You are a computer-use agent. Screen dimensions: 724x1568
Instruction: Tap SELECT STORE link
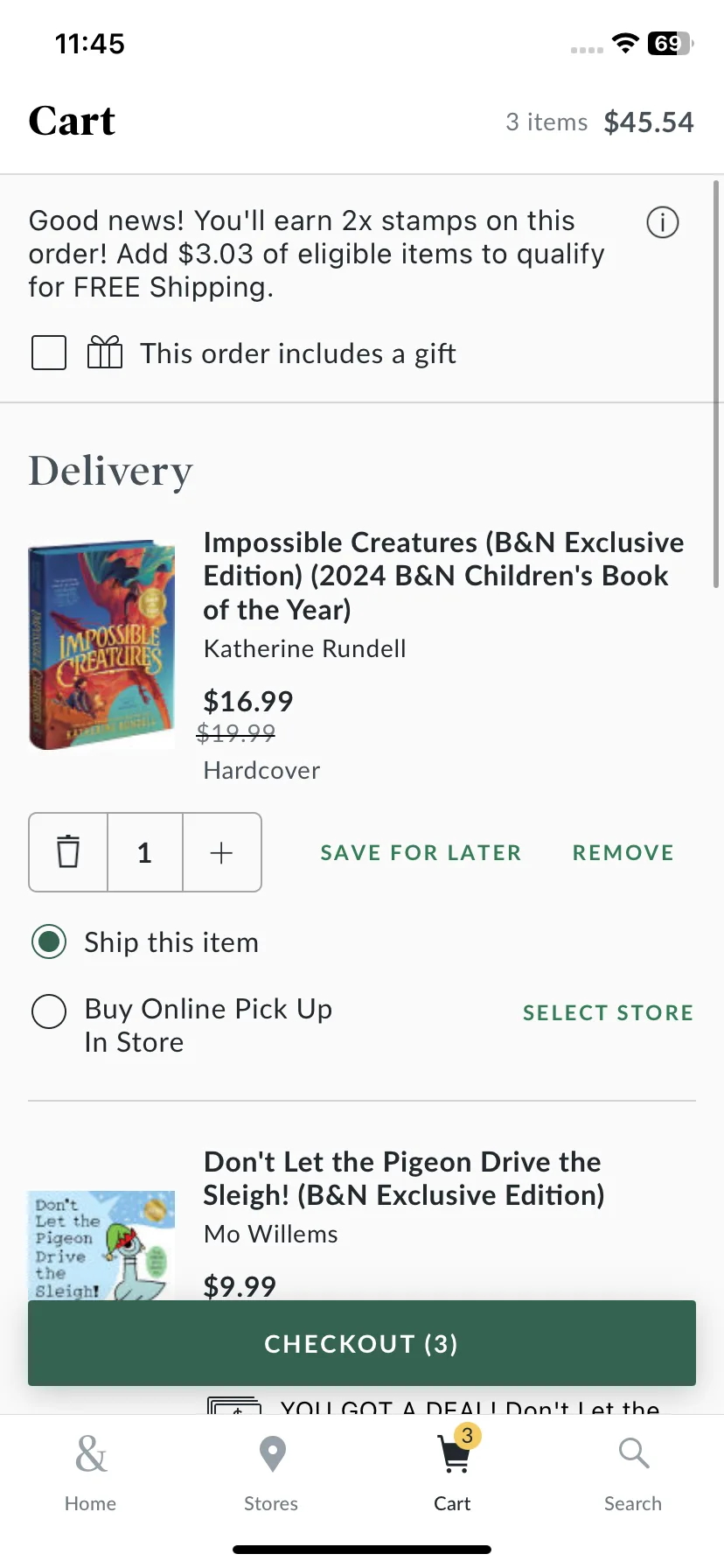click(609, 1012)
